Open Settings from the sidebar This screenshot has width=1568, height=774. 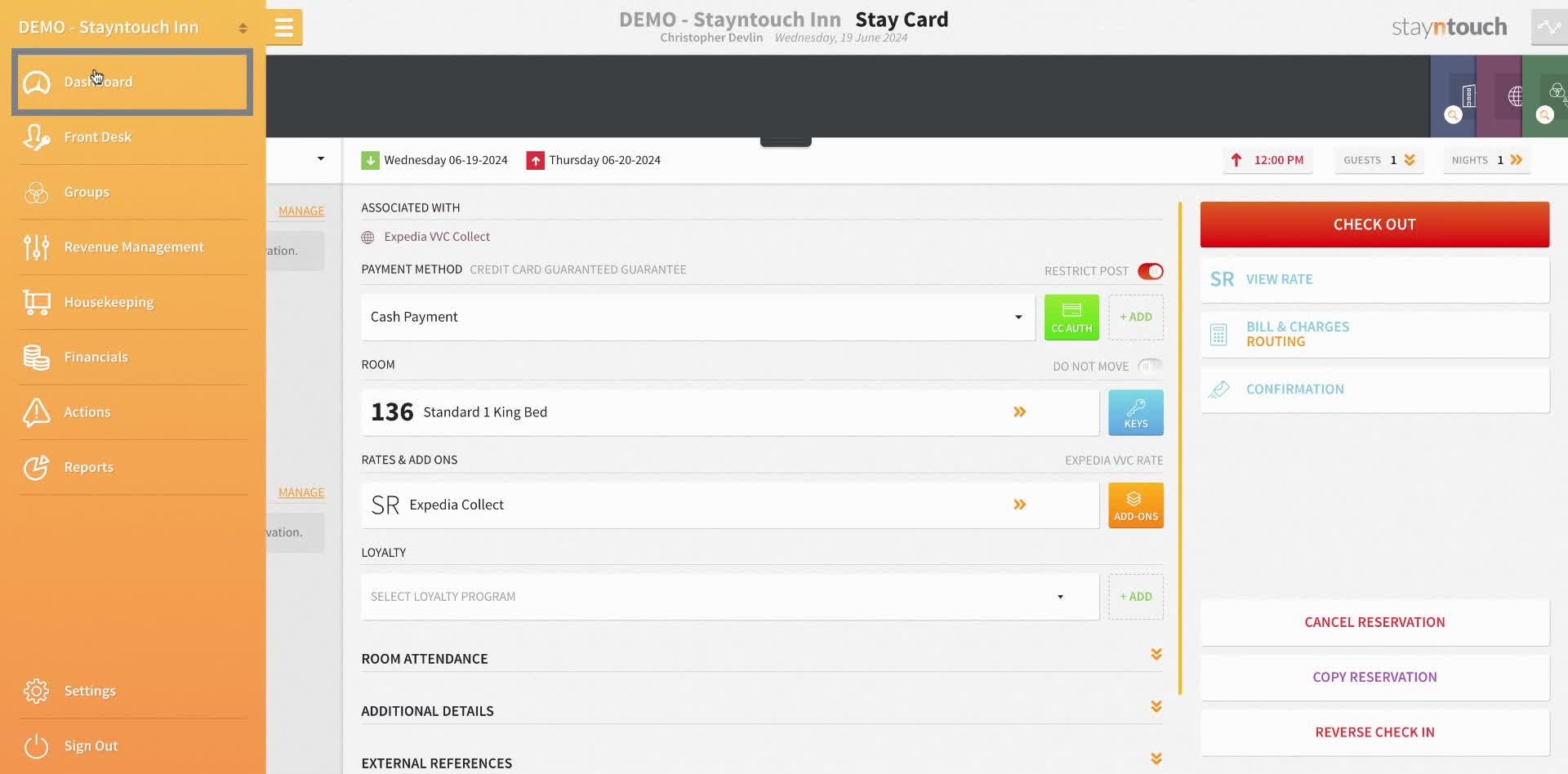click(132, 691)
